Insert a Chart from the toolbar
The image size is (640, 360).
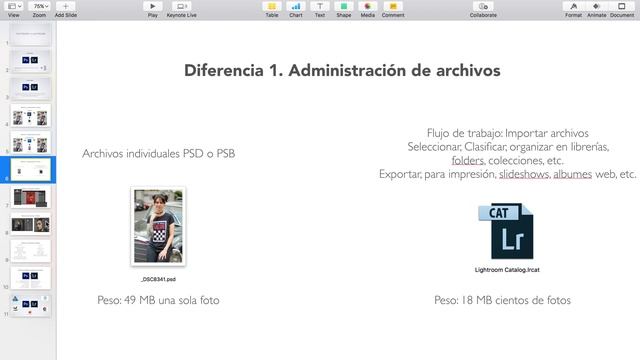click(296, 7)
